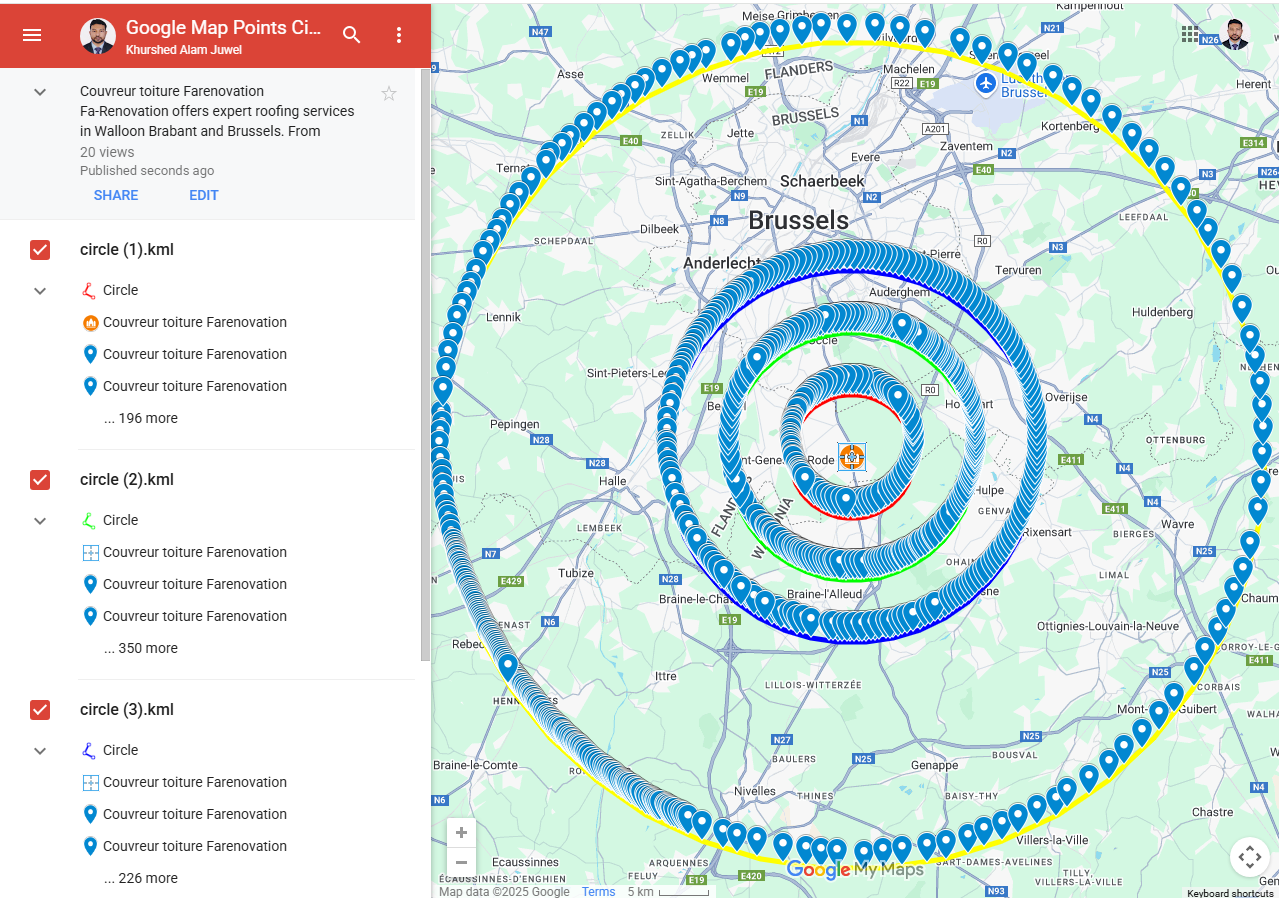Image resolution: width=1279 pixels, height=898 pixels.
Task: Open the Terms link
Action: (598, 891)
